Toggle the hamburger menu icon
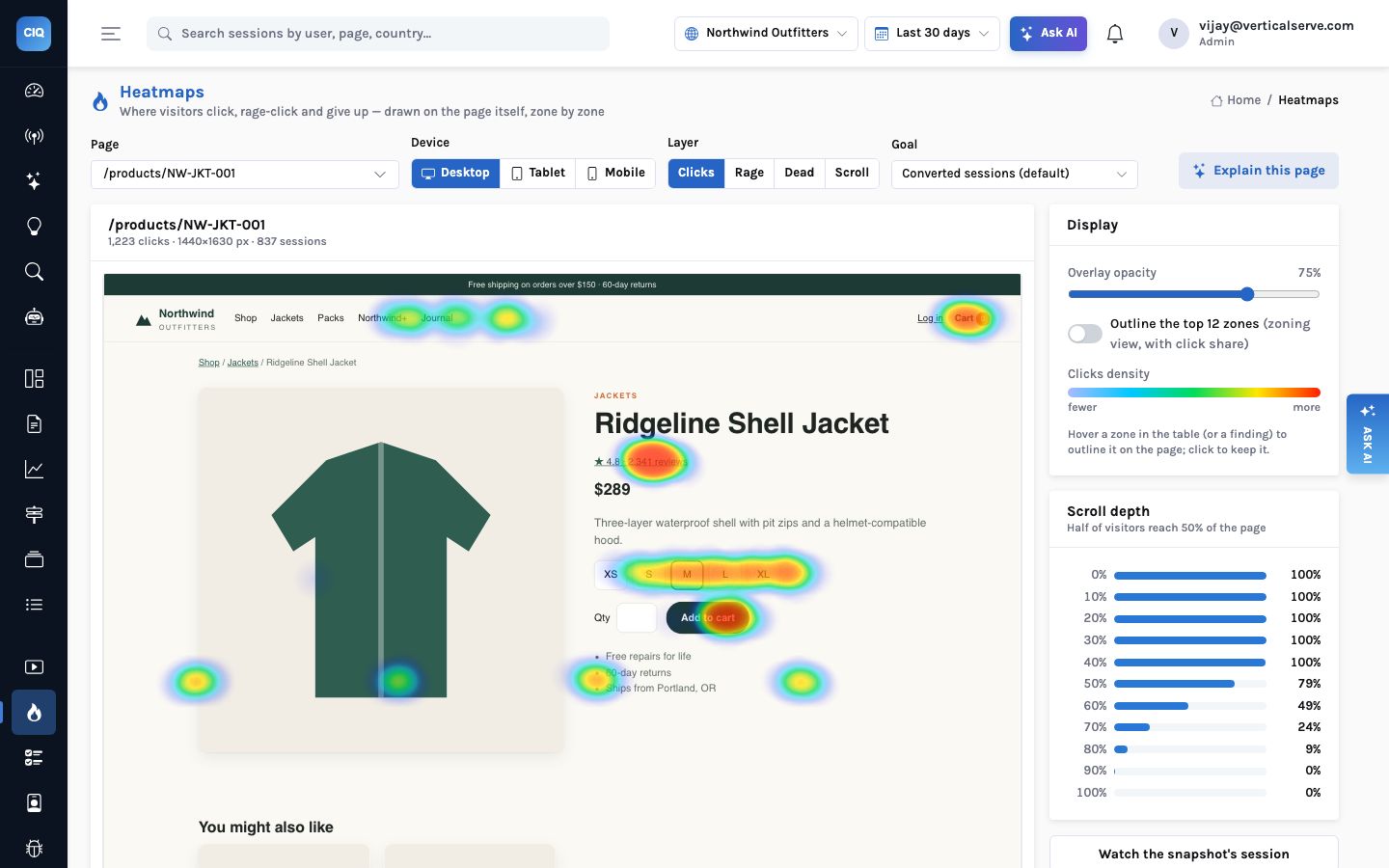1389x868 pixels. point(111,34)
